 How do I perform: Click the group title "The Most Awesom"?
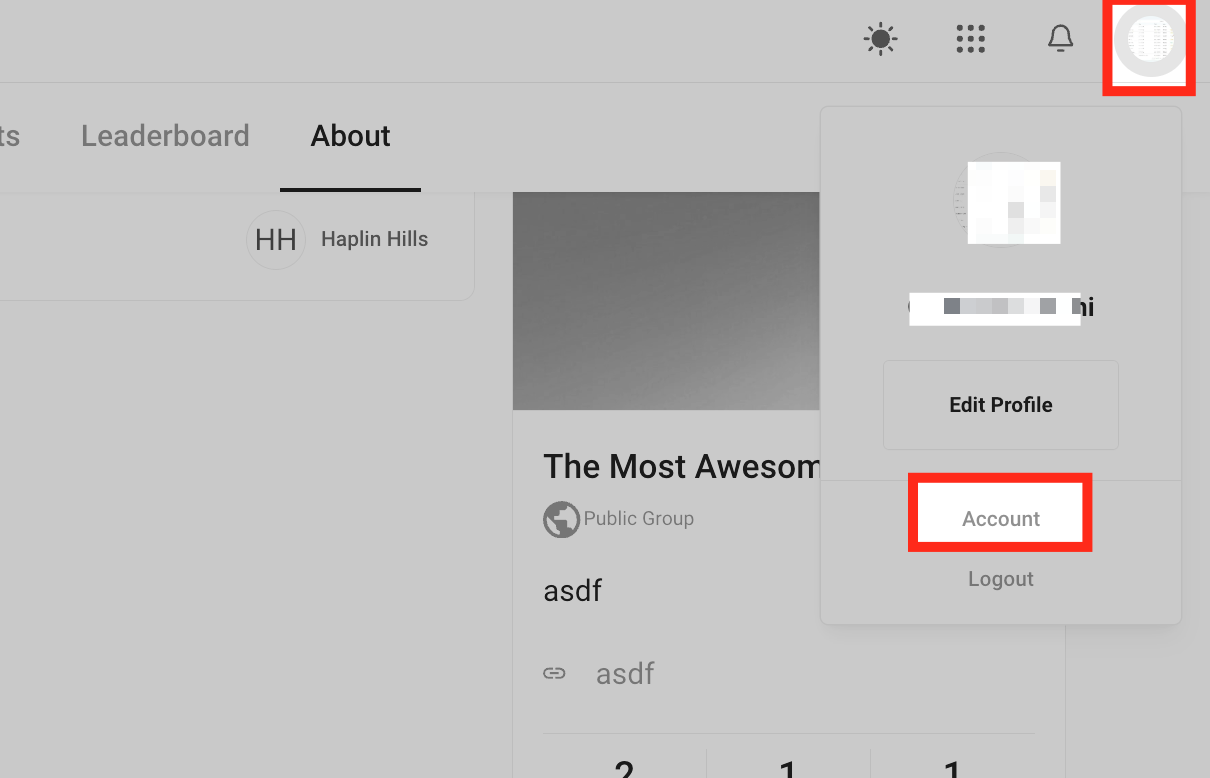tap(680, 466)
